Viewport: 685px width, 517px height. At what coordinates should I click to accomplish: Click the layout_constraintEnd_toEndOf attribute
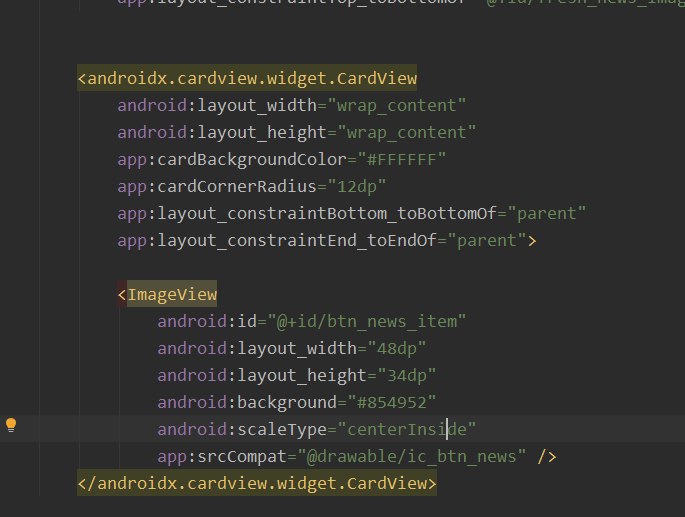(x=277, y=241)
